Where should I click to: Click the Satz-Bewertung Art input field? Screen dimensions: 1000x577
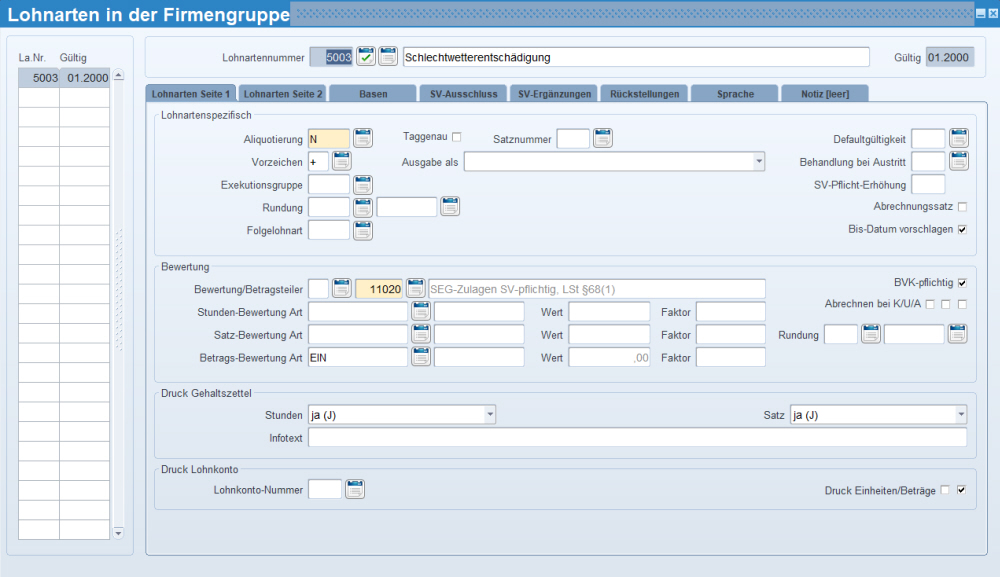click(358, 335)
